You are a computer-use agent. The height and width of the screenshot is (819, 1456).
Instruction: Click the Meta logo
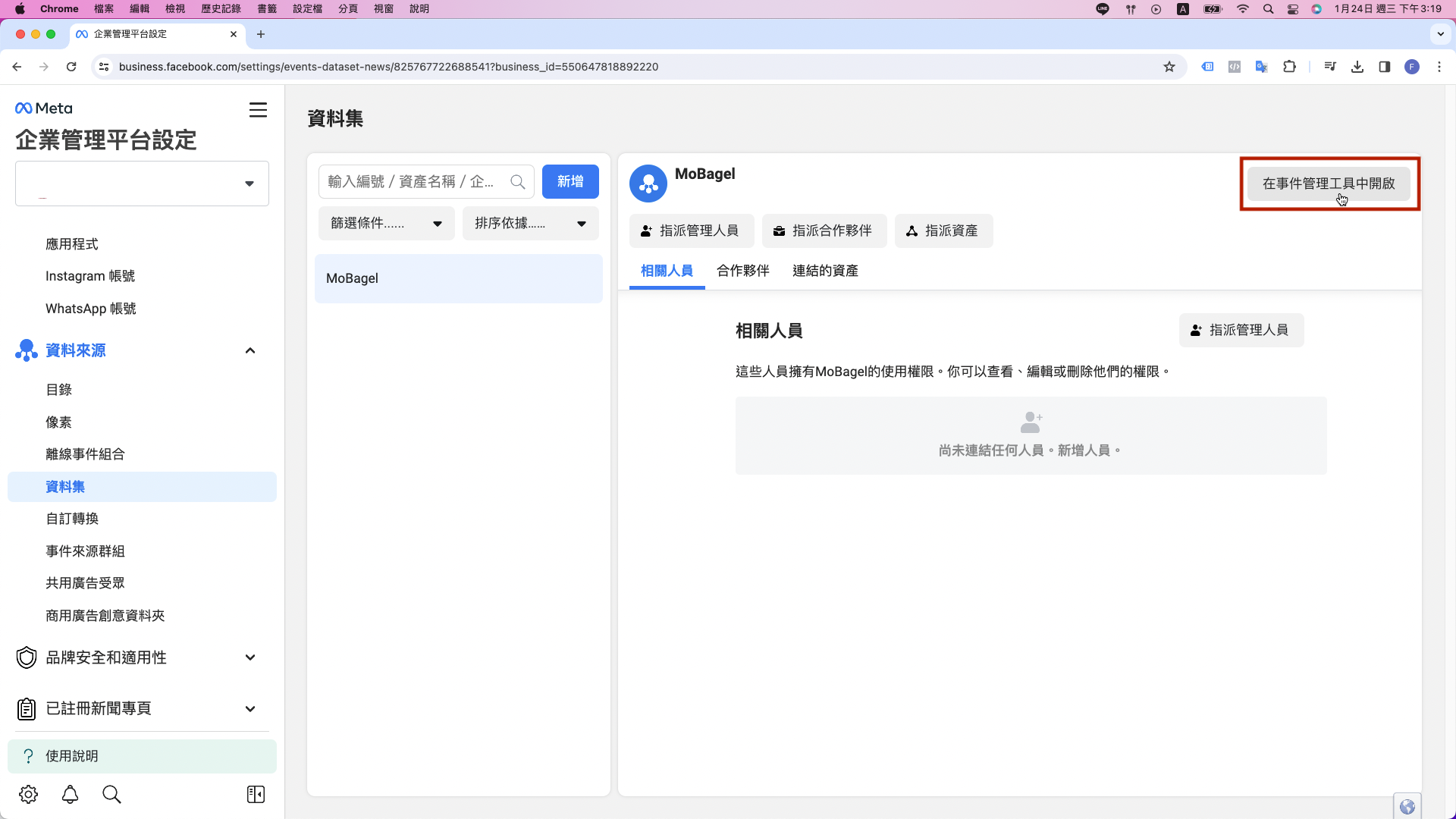pos(44,108)
